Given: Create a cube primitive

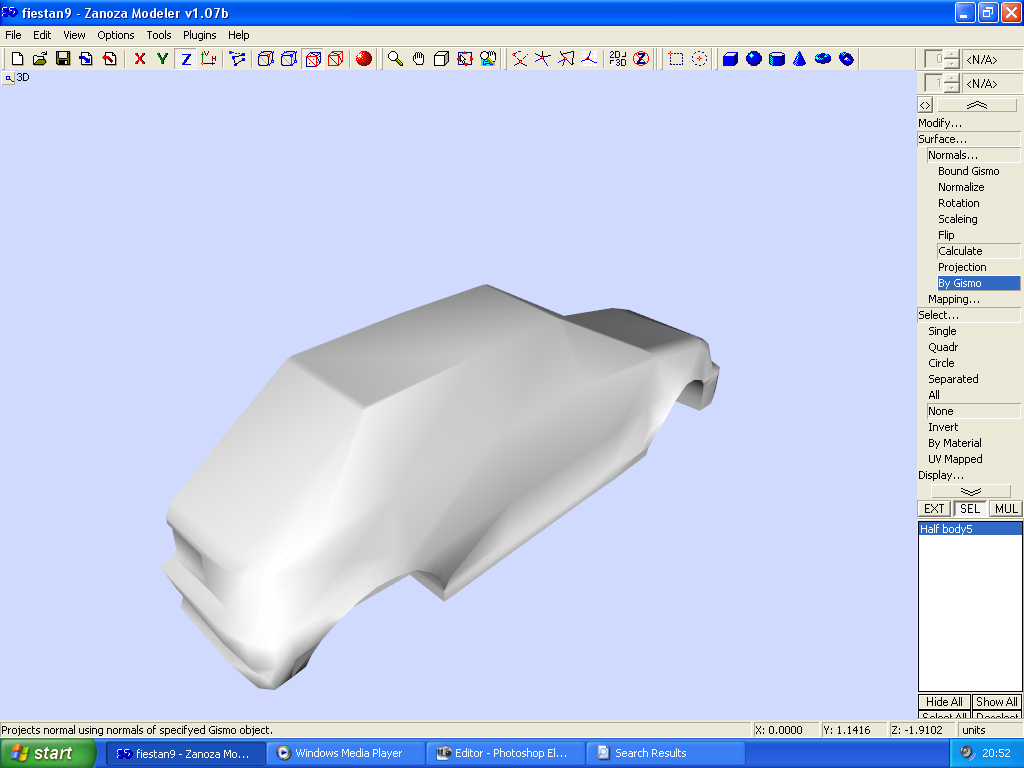Looking at the screenshot, I should [x=730, y=59].
